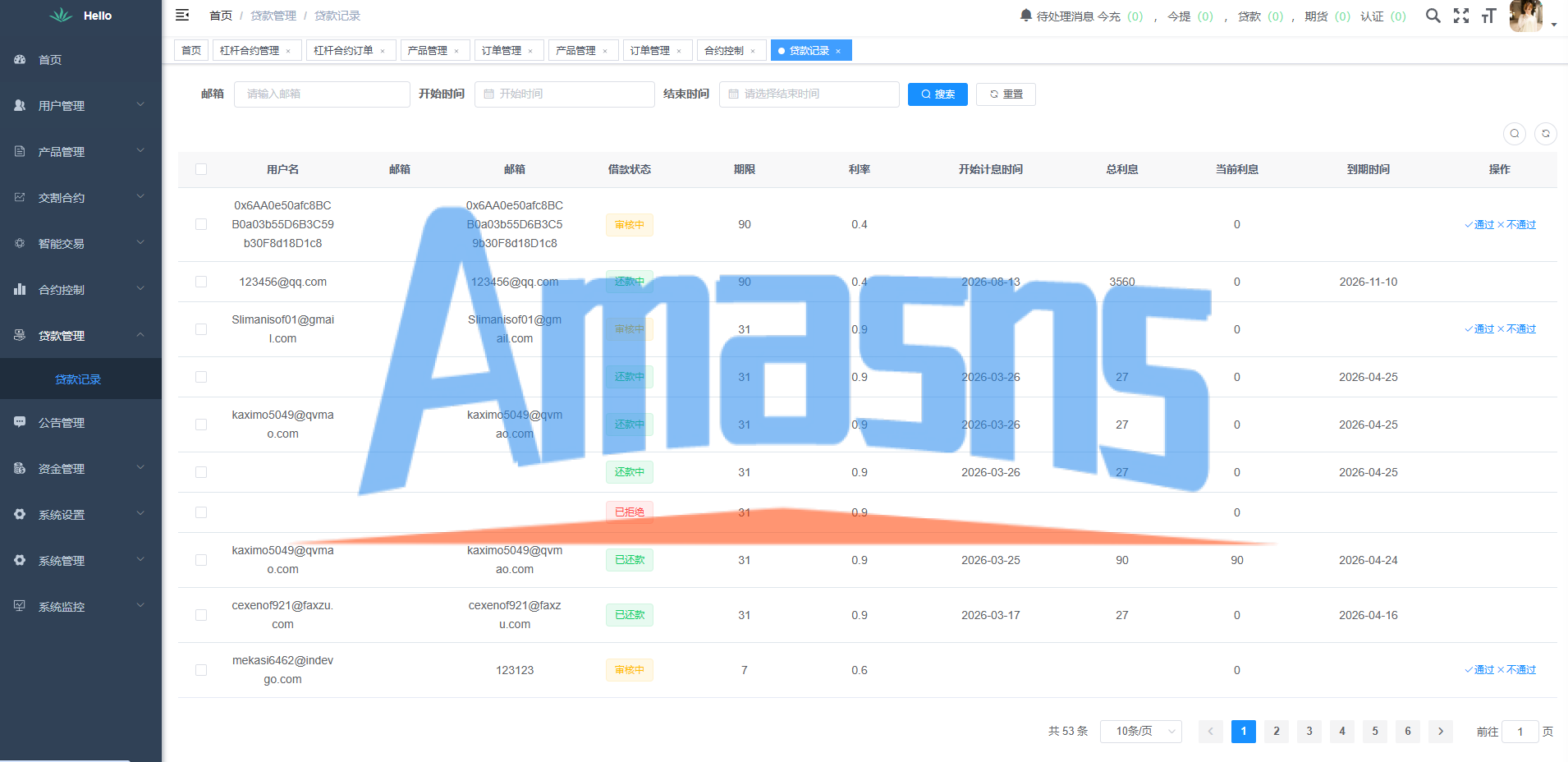This screenshot has height=762, width=1568.
Task: Check the Slimanisof01@gmail.com row checkbox
Action: [x=201, y=329]
